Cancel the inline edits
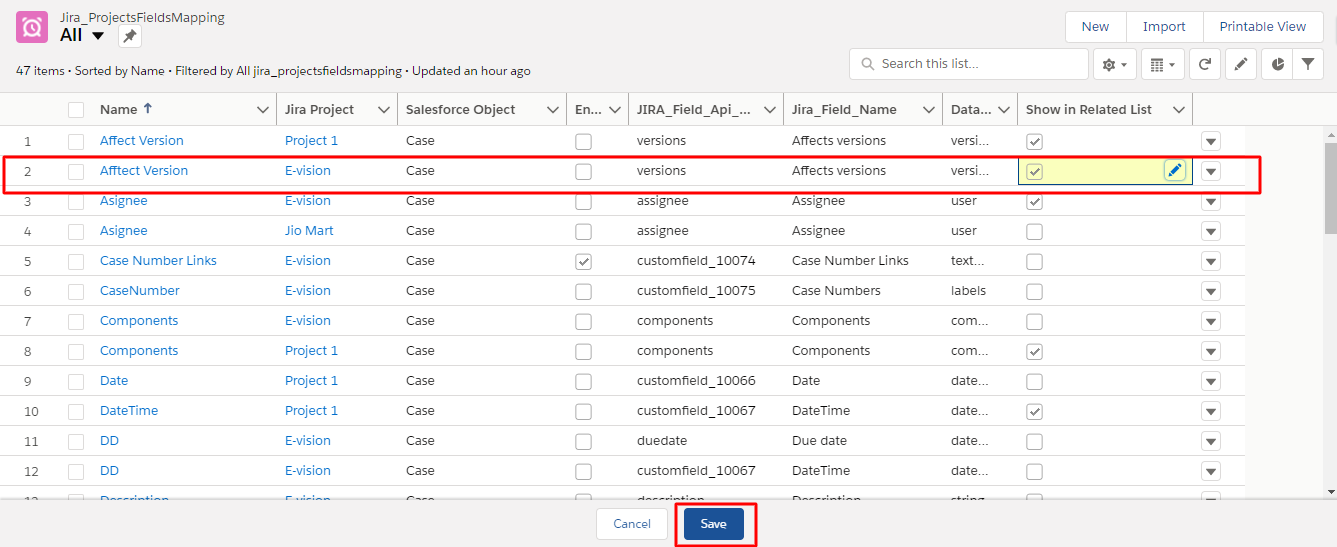This screenshot has width=1337, height=547. click(632, 524)
